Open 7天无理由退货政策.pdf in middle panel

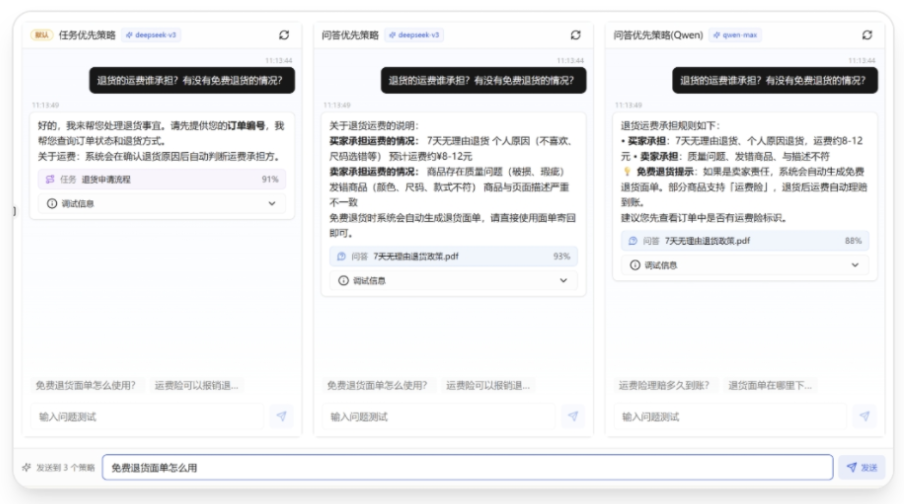[453, 256]
